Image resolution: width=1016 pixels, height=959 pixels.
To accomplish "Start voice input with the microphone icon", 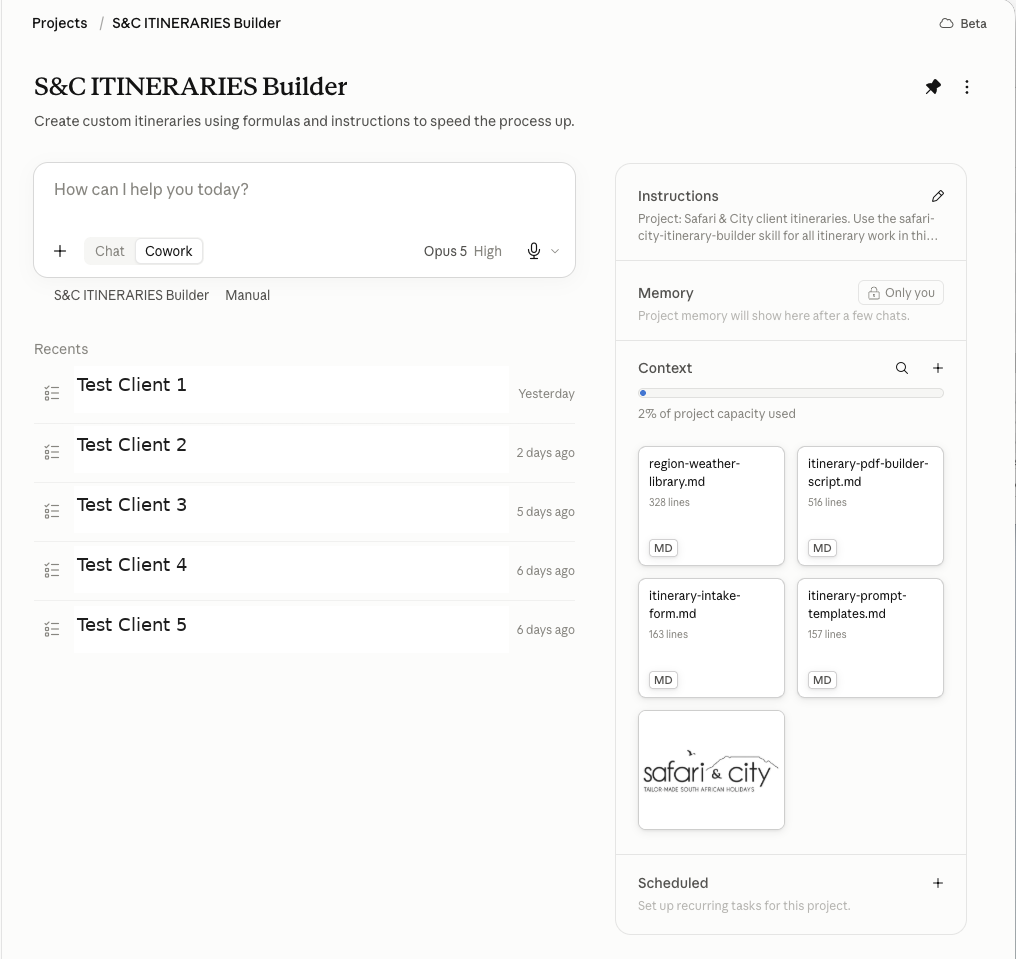I will point(534,251).
